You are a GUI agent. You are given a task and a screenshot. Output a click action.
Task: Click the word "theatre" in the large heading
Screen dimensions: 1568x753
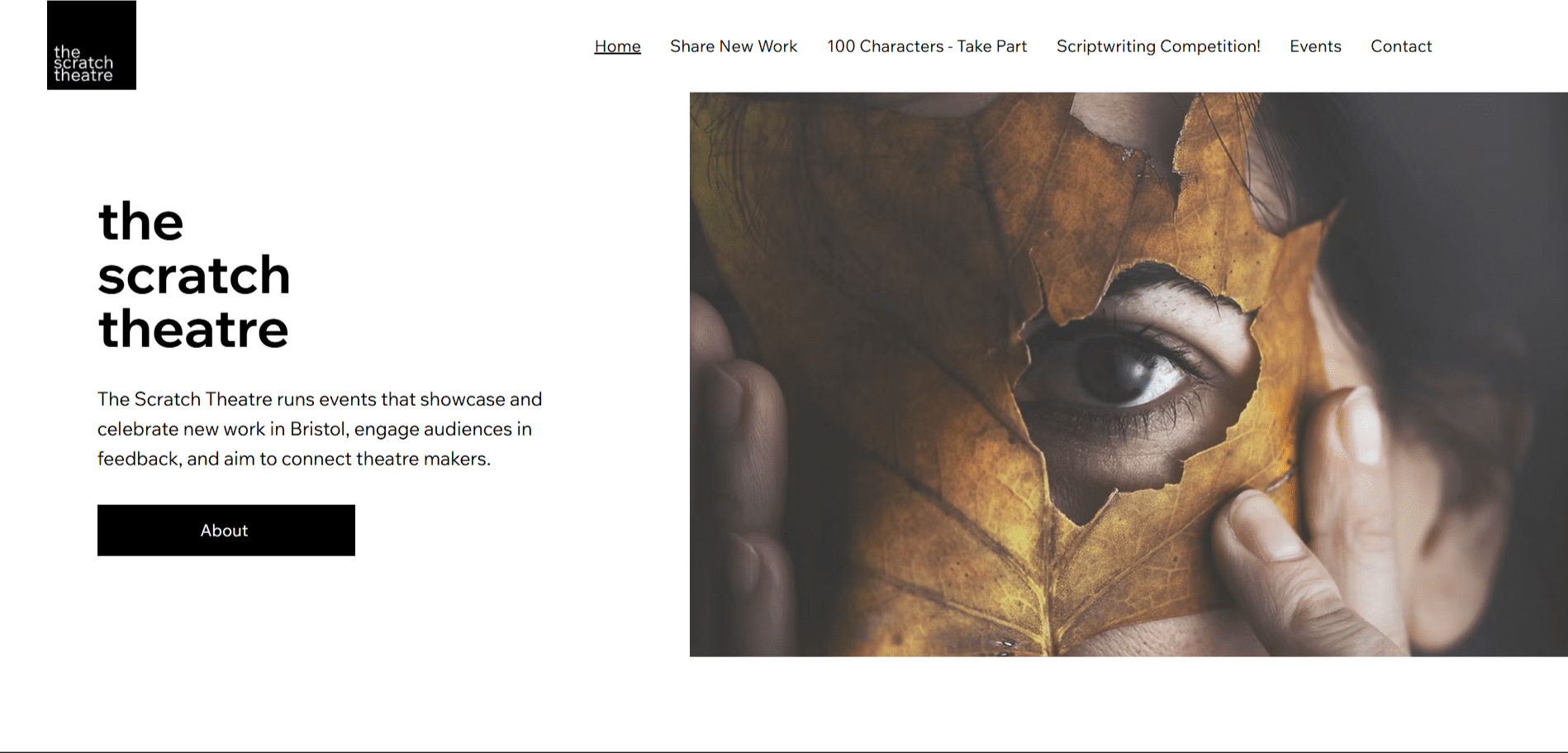(193, 329)
